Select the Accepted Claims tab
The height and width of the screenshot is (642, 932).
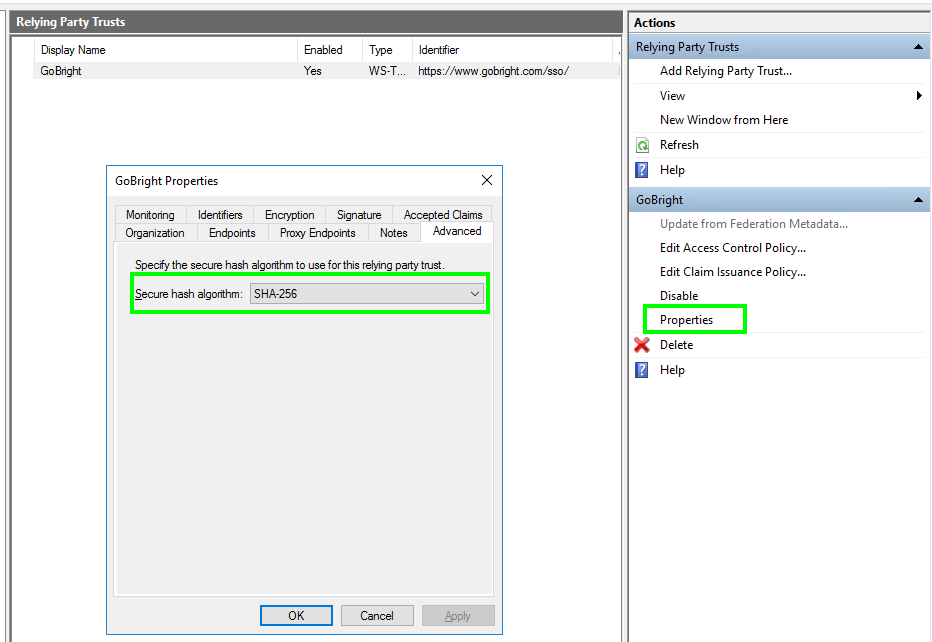coord(443,215)
